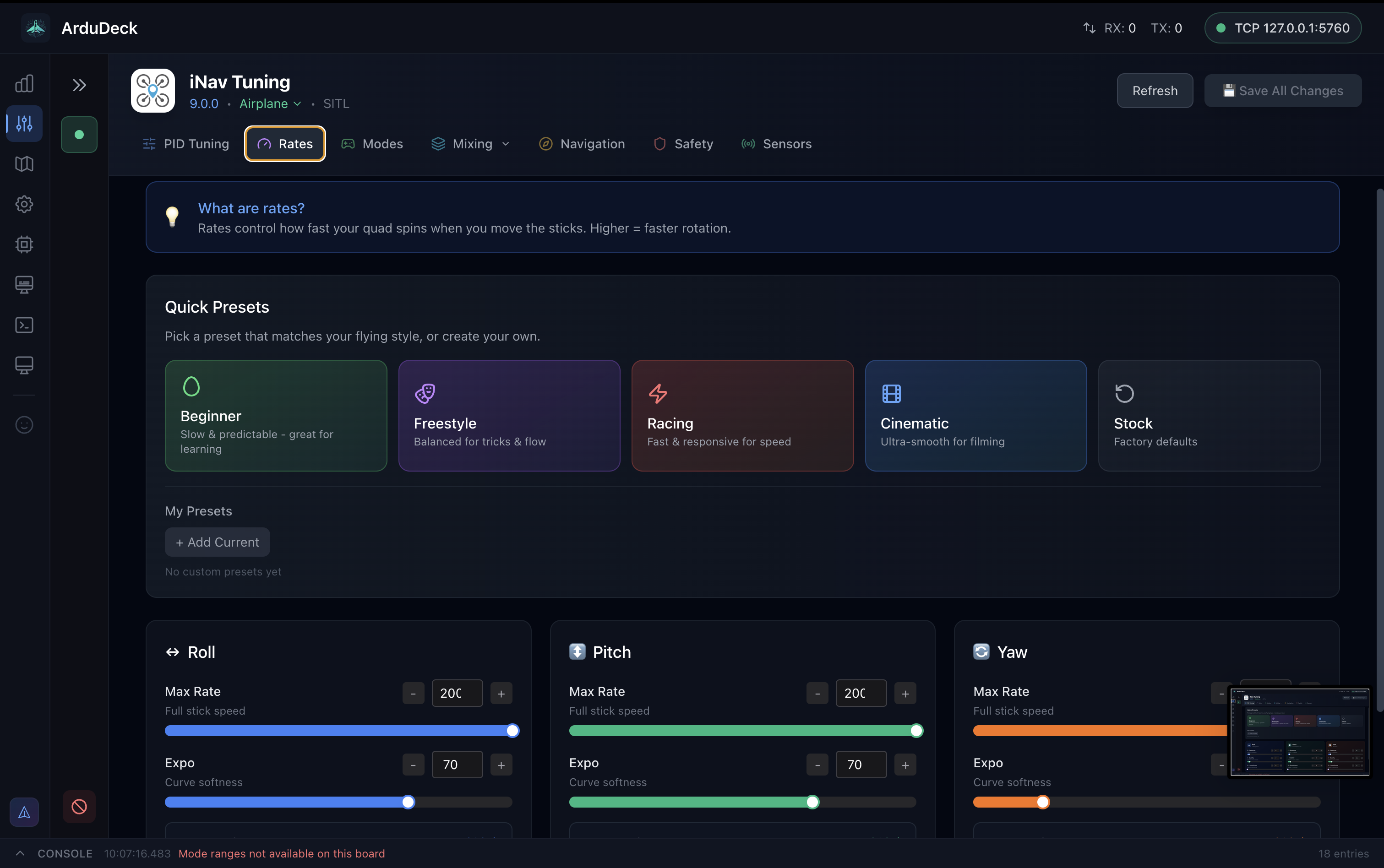Decrease Pitch Expo with minus button
The height and width of the screenshot is (868, 1384).
pyautogui.click(x=817, y=765)
